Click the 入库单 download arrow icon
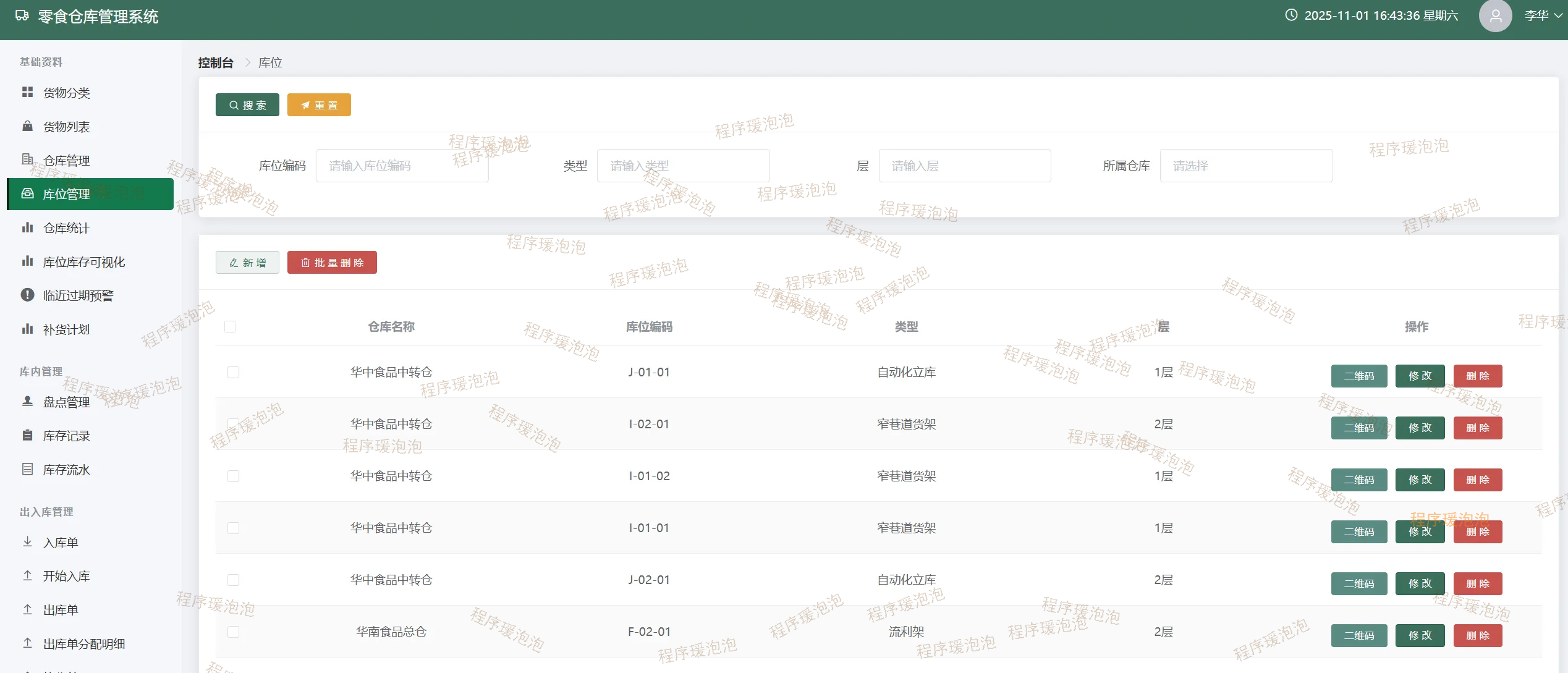The width and height of the screenshot is (1568, 673). pos(27,542)
